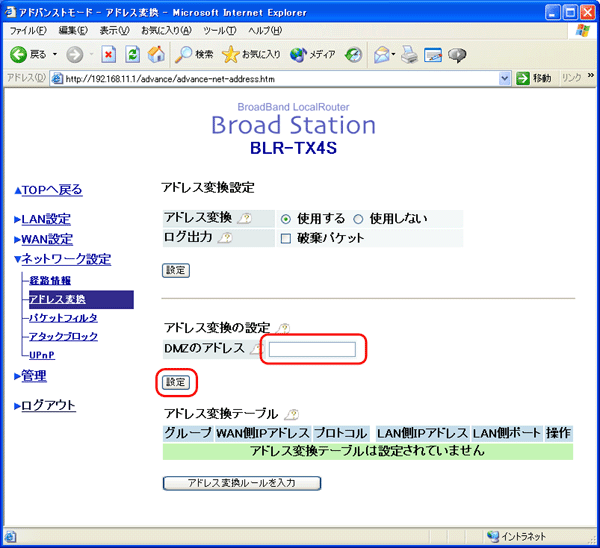Open the Media (メディア) toolbar button

[298, 55]
